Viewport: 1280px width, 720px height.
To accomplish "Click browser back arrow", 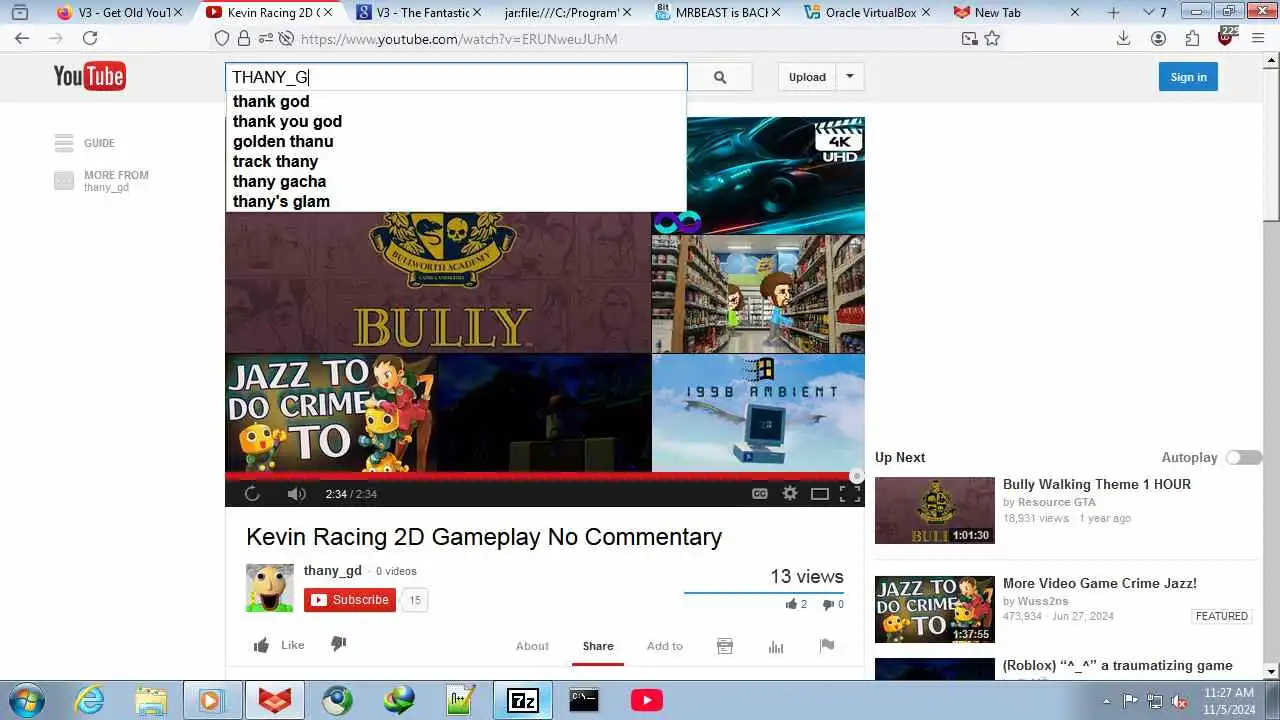I will click(22, 38).
